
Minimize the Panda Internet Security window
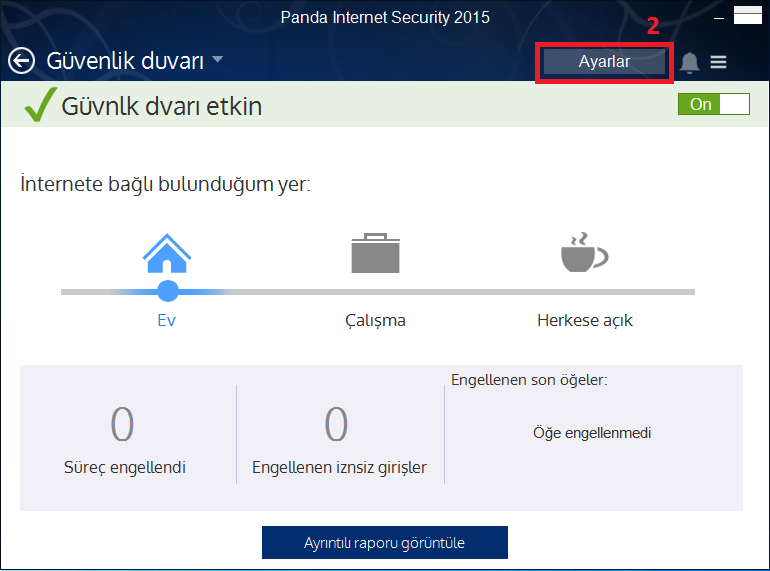[x=718, y=18]
